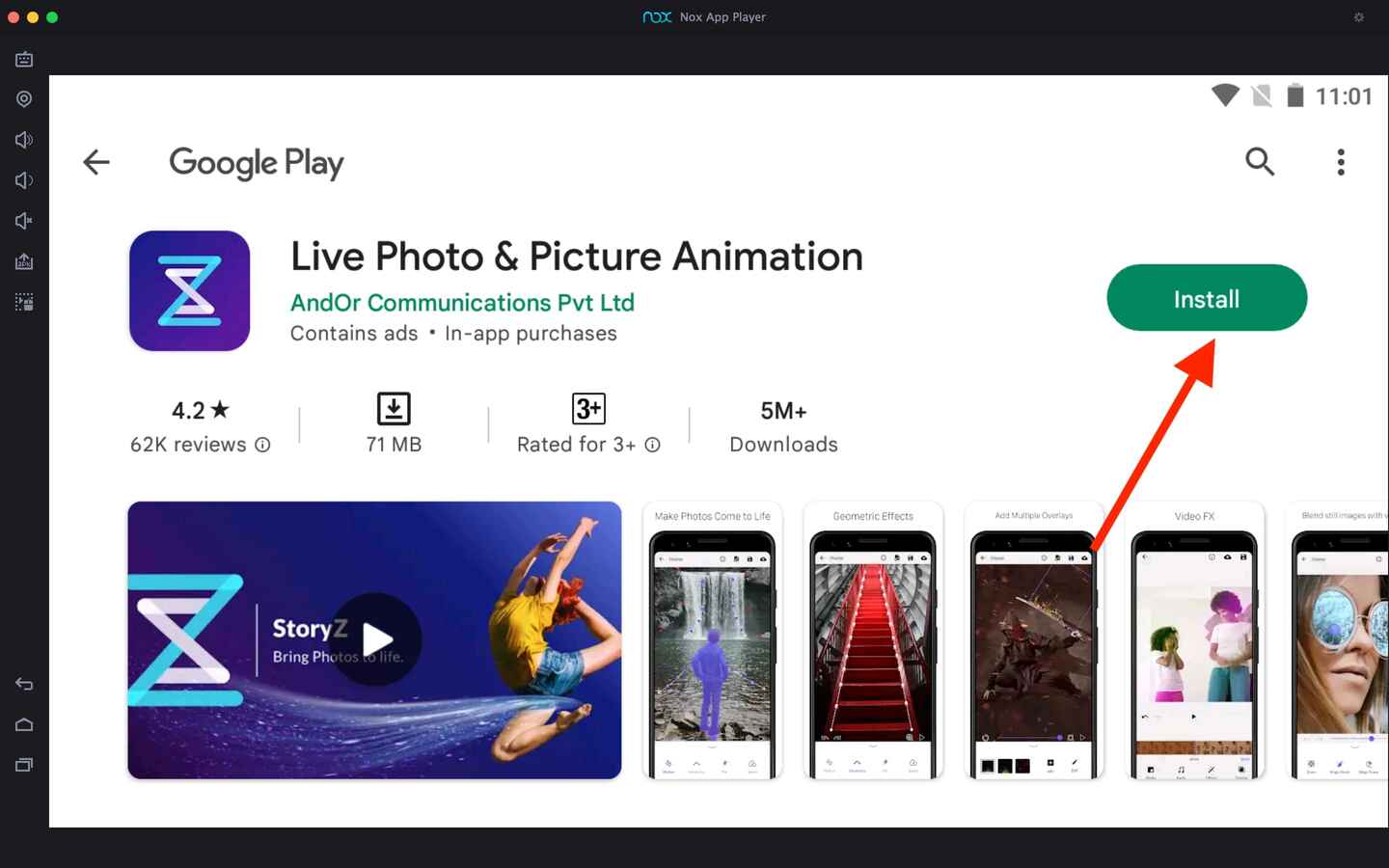Click the 71 MB download size icon
Viewport: 1389px width, 868px height.
click(394, 409)
